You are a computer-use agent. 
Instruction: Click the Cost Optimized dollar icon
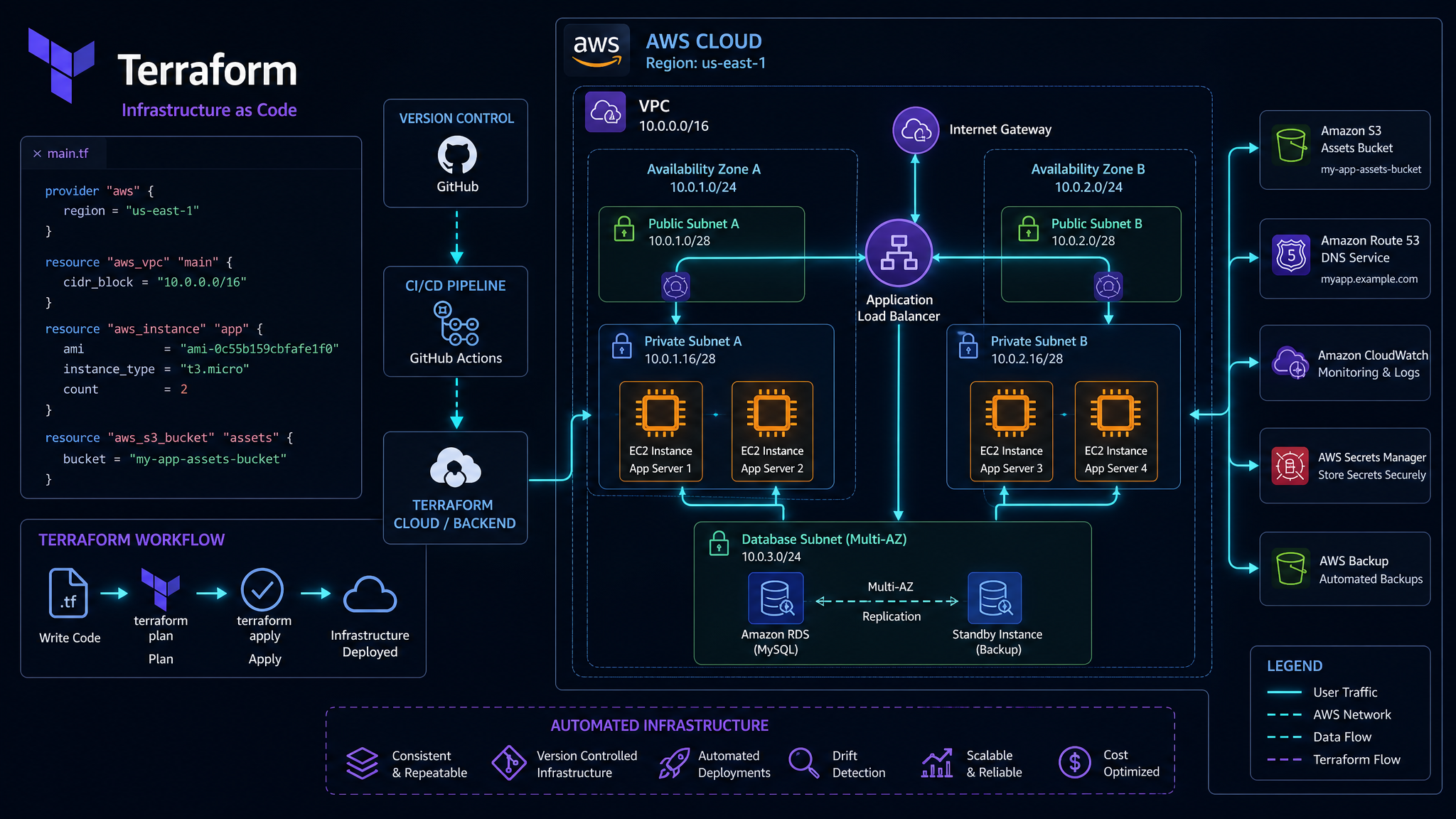click(x=1074, y=763)
